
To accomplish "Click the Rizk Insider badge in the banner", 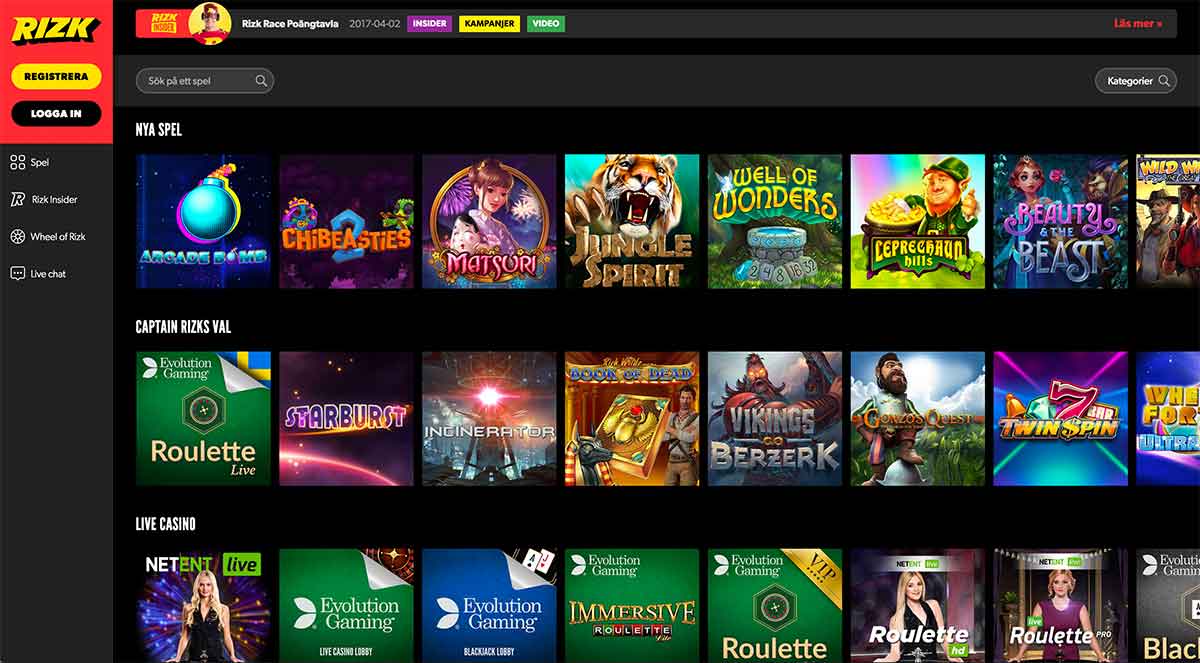I will pos(164,22).
